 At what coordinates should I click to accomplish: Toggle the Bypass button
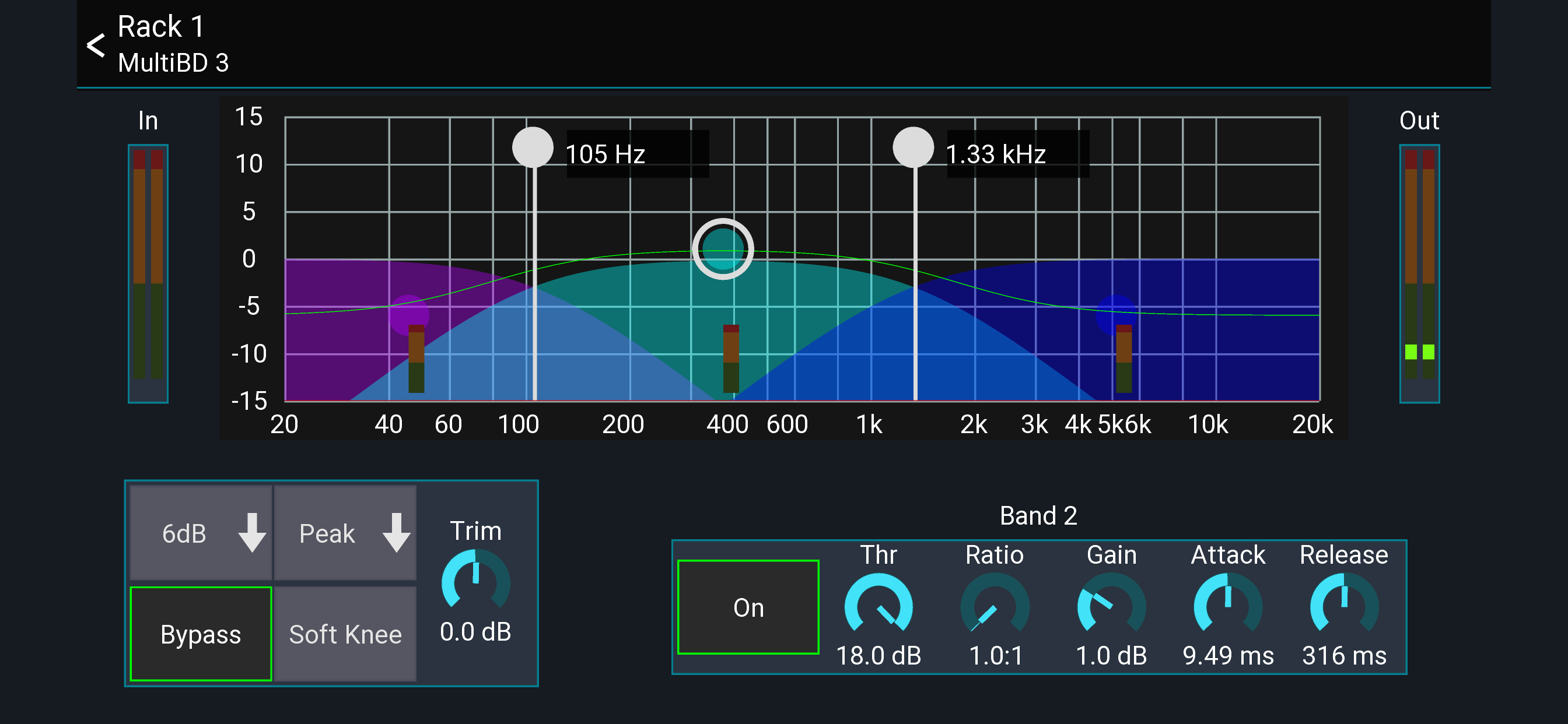click(x=201, y=634)
